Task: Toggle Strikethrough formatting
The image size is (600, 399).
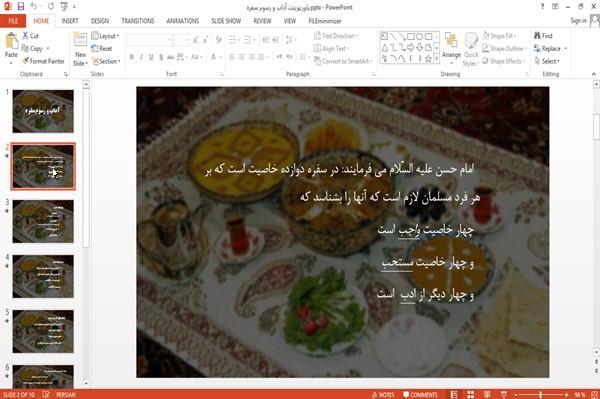Action: [171, 57]
